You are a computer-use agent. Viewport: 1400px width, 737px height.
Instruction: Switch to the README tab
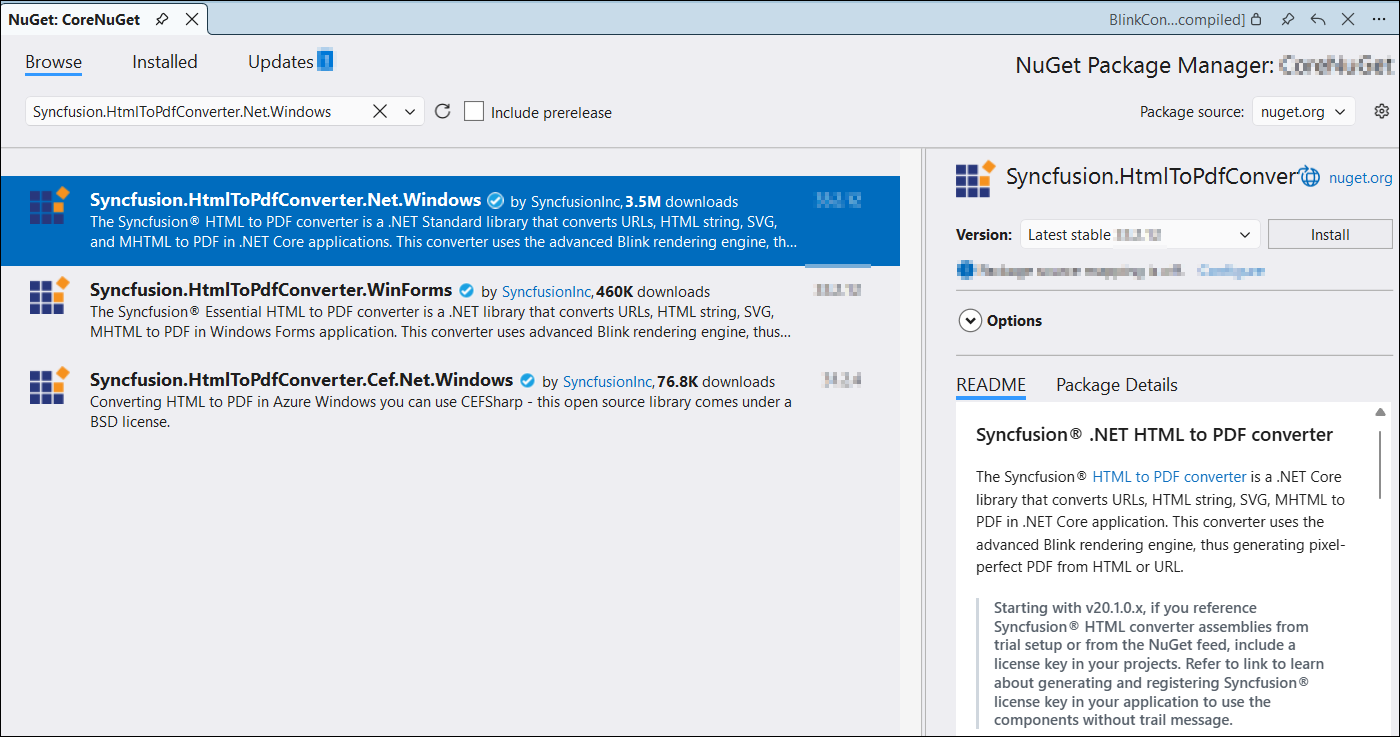click(x=991, y=385)
